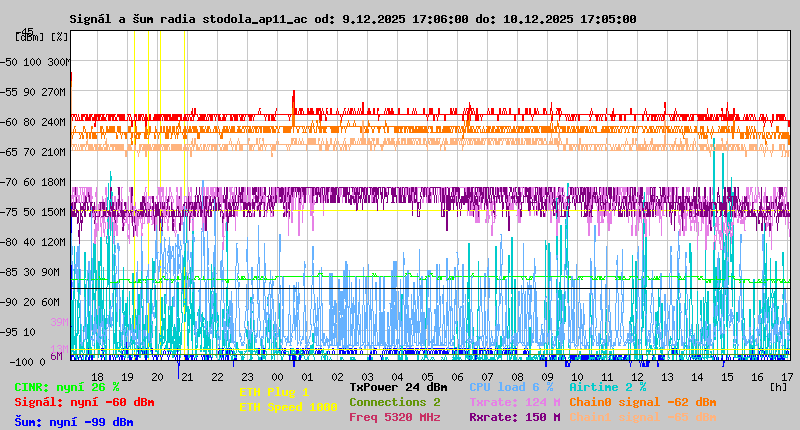The image size is (800, 430).
Task: Select the 'ETH Speed 1000' legend entry
Action: [x=288, y=407]
